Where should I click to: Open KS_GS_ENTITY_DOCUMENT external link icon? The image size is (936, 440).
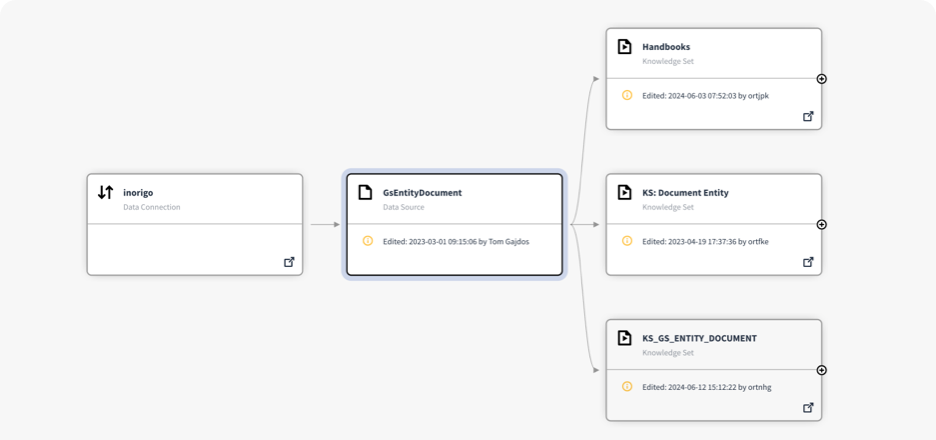coord(808,408)
